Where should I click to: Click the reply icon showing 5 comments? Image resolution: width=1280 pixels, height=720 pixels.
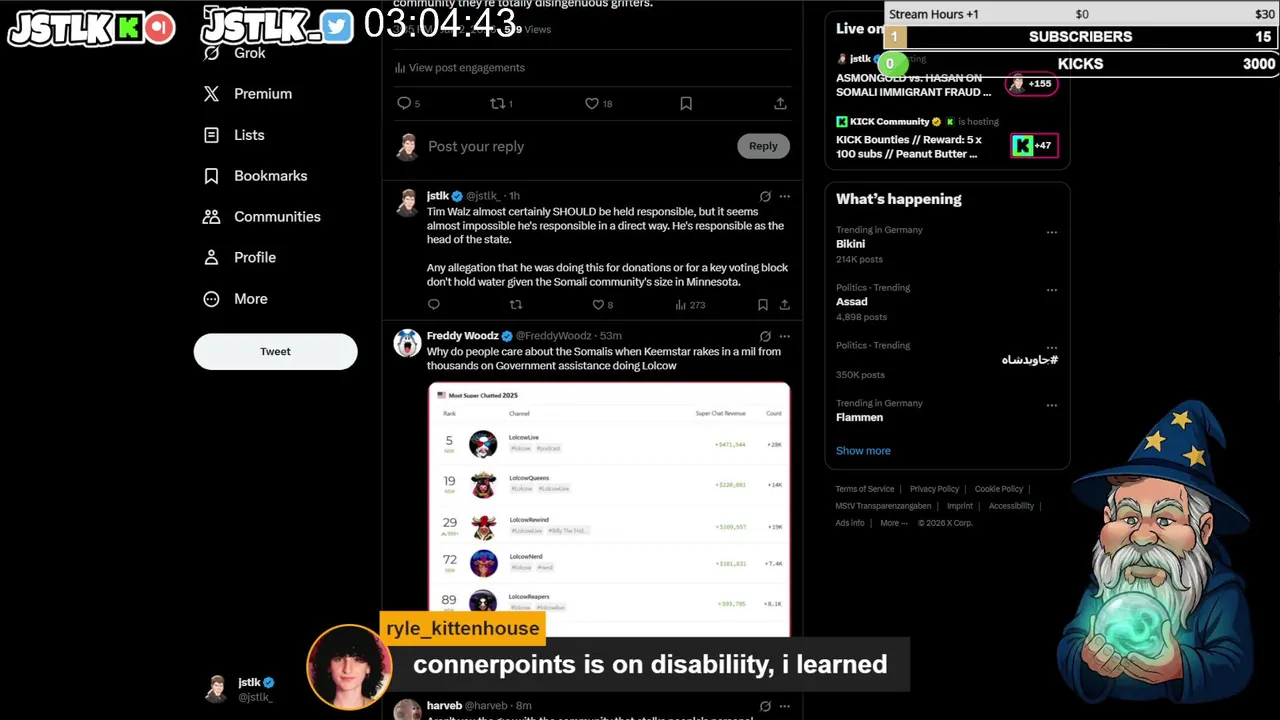coord(408,103)
